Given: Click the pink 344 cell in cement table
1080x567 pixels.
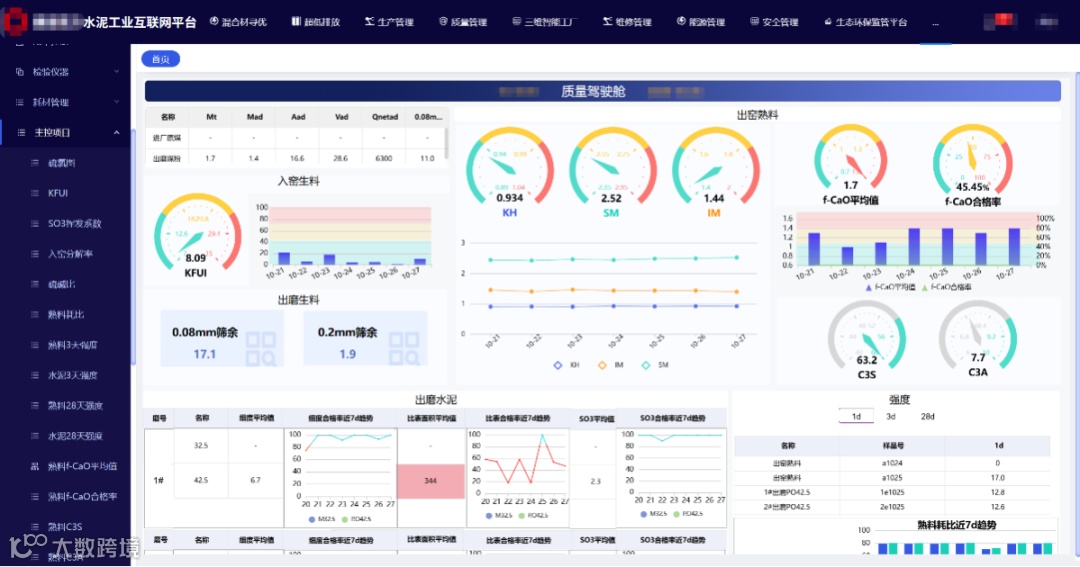Looking at the screenshot, I should click(430, 481).
